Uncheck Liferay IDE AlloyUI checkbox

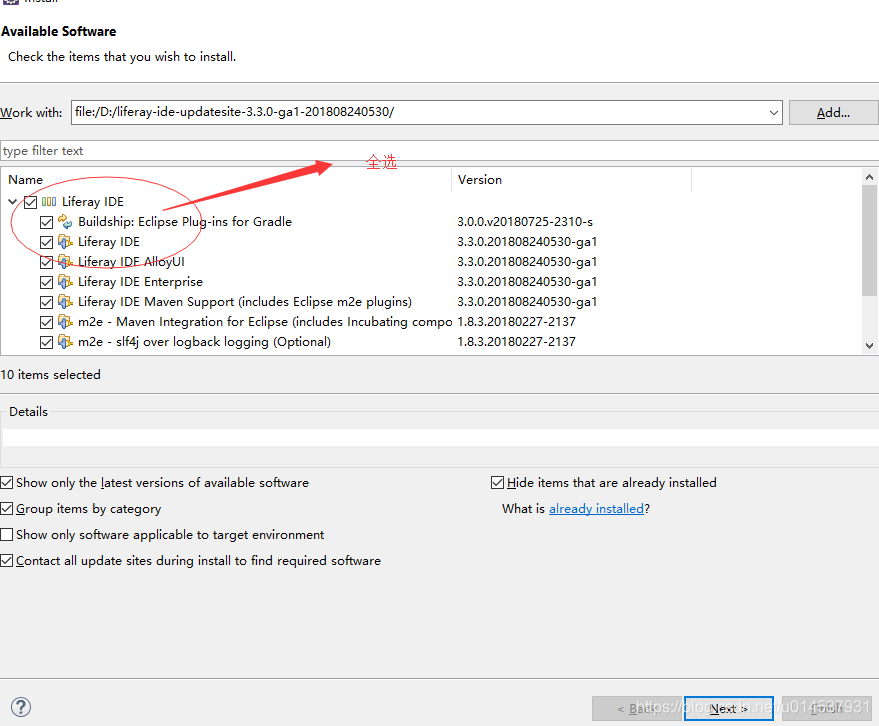[47, 262]
